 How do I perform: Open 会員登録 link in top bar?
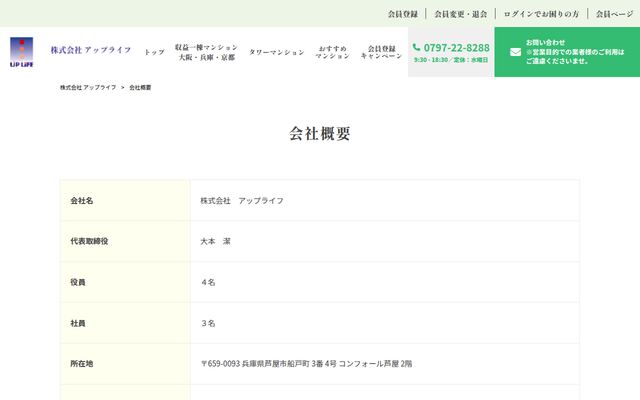click(402, 14)
